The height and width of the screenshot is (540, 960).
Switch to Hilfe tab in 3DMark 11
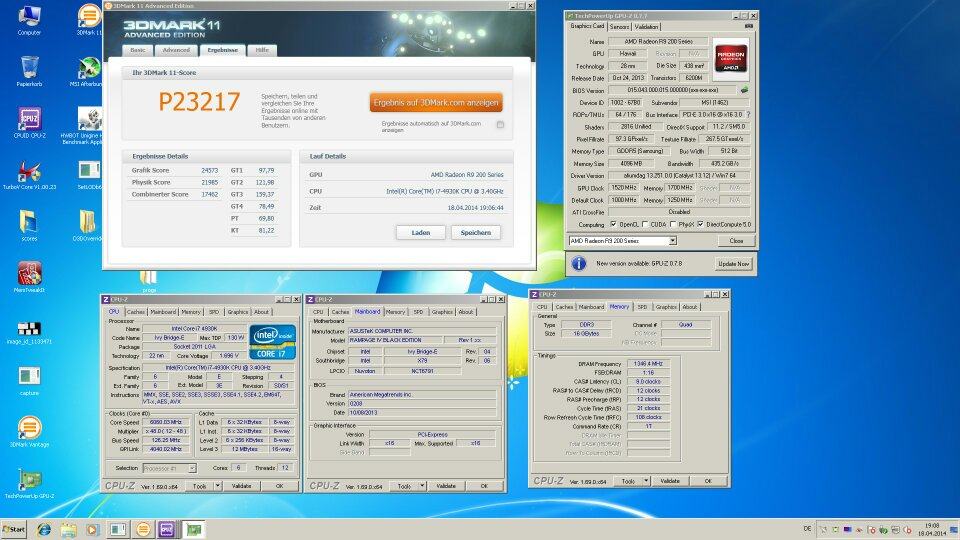pyautogui.click(x=262, y=50)
